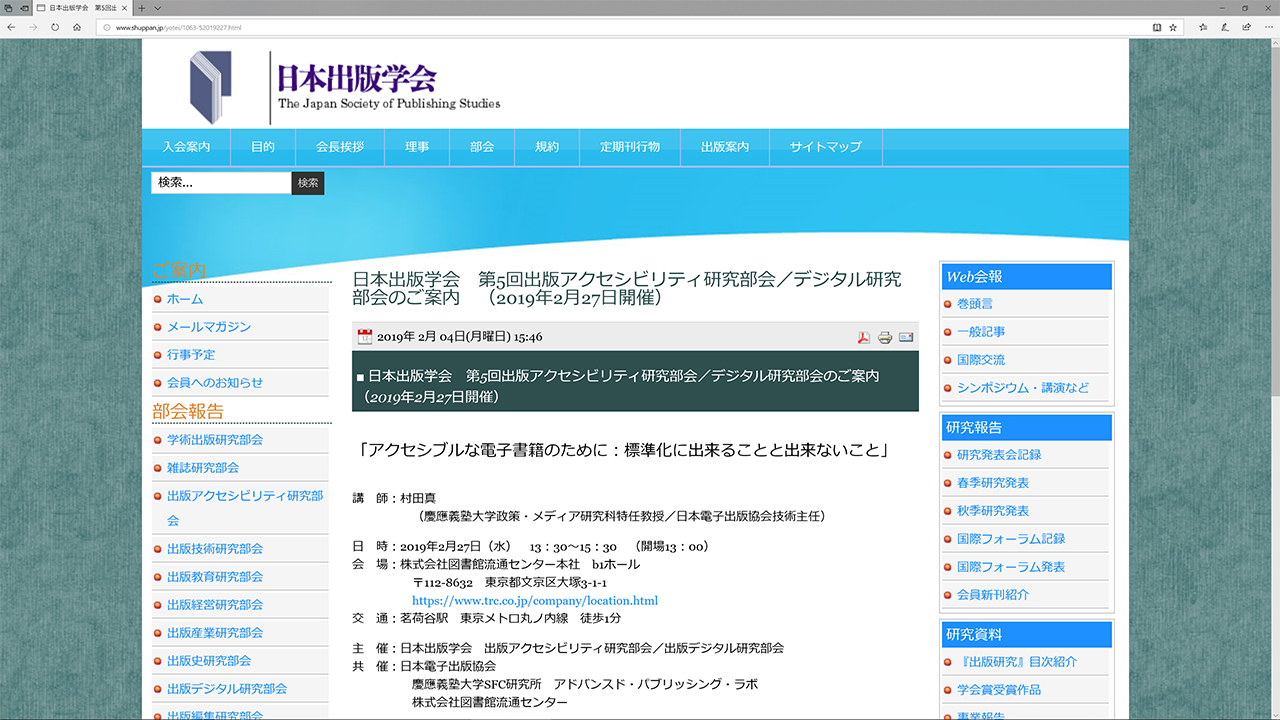Click the browser Back arrow
This screenshot has height=720, width=1280.
pos(11,27)
